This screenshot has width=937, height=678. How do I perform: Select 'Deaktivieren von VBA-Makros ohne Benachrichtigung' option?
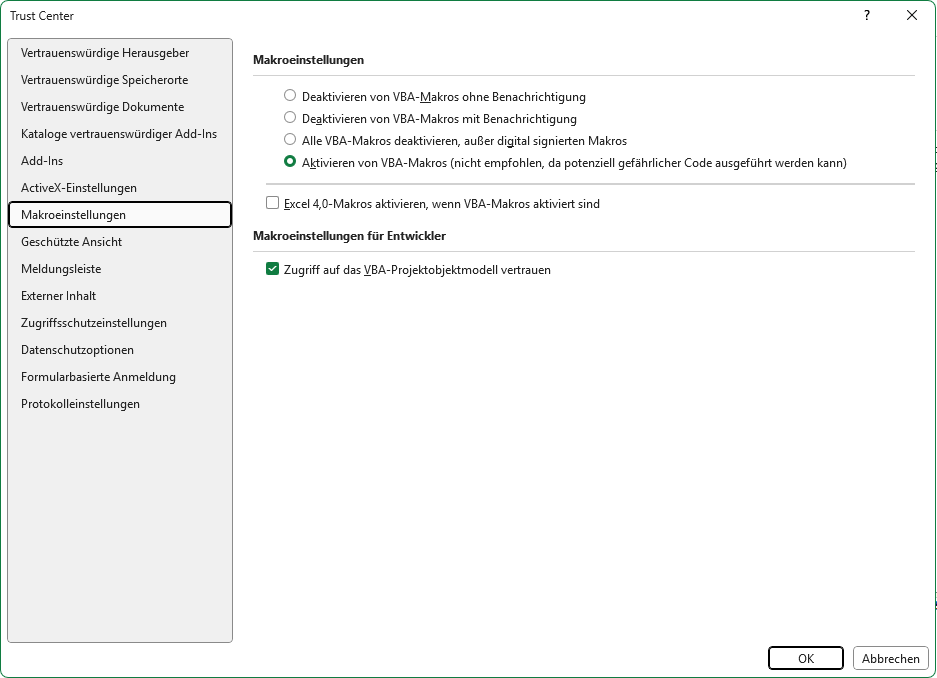pyautogui.click(x=290, y=96)
